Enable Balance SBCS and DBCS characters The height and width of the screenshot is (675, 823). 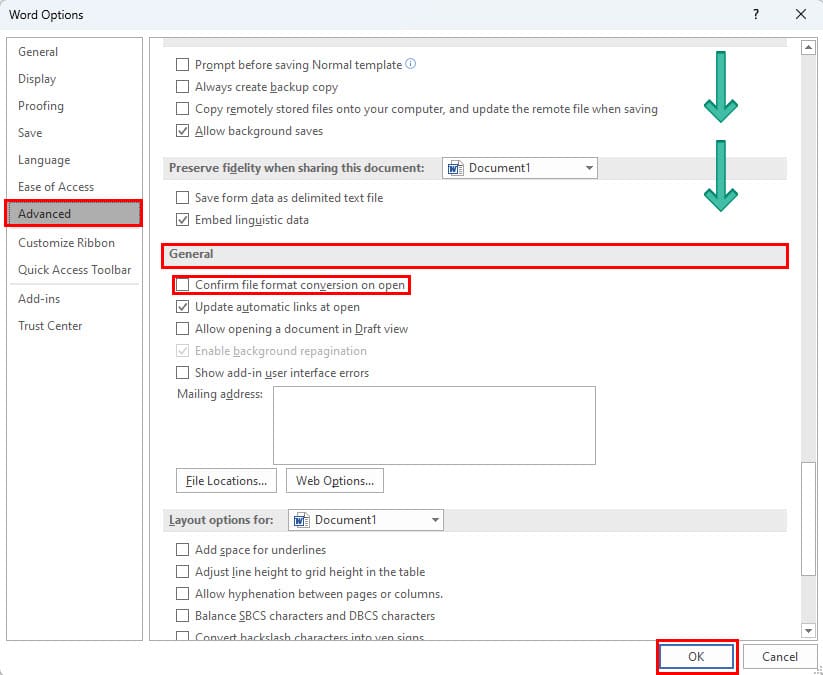pos(182,616)
